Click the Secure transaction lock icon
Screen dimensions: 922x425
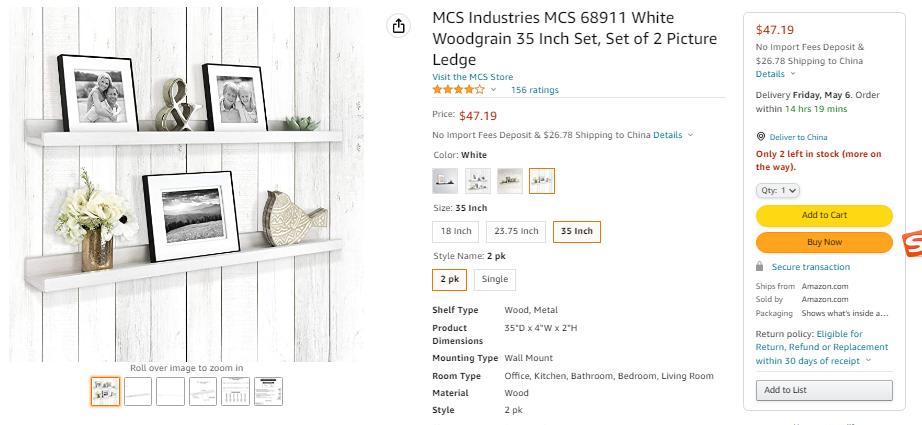pyautogui.click(x=761, y=267)
